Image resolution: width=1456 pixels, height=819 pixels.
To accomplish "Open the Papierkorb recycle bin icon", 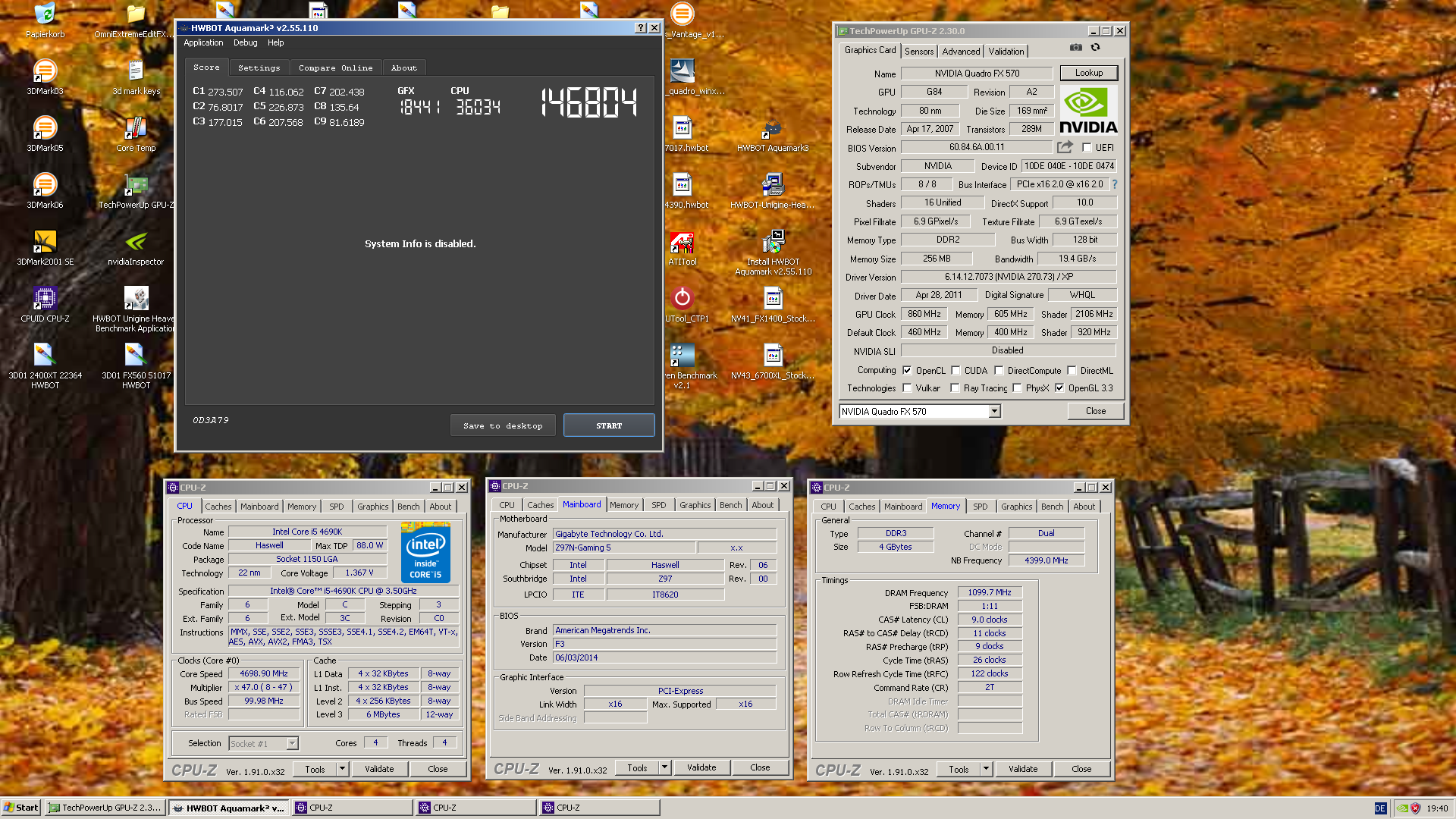I will 45,20.
